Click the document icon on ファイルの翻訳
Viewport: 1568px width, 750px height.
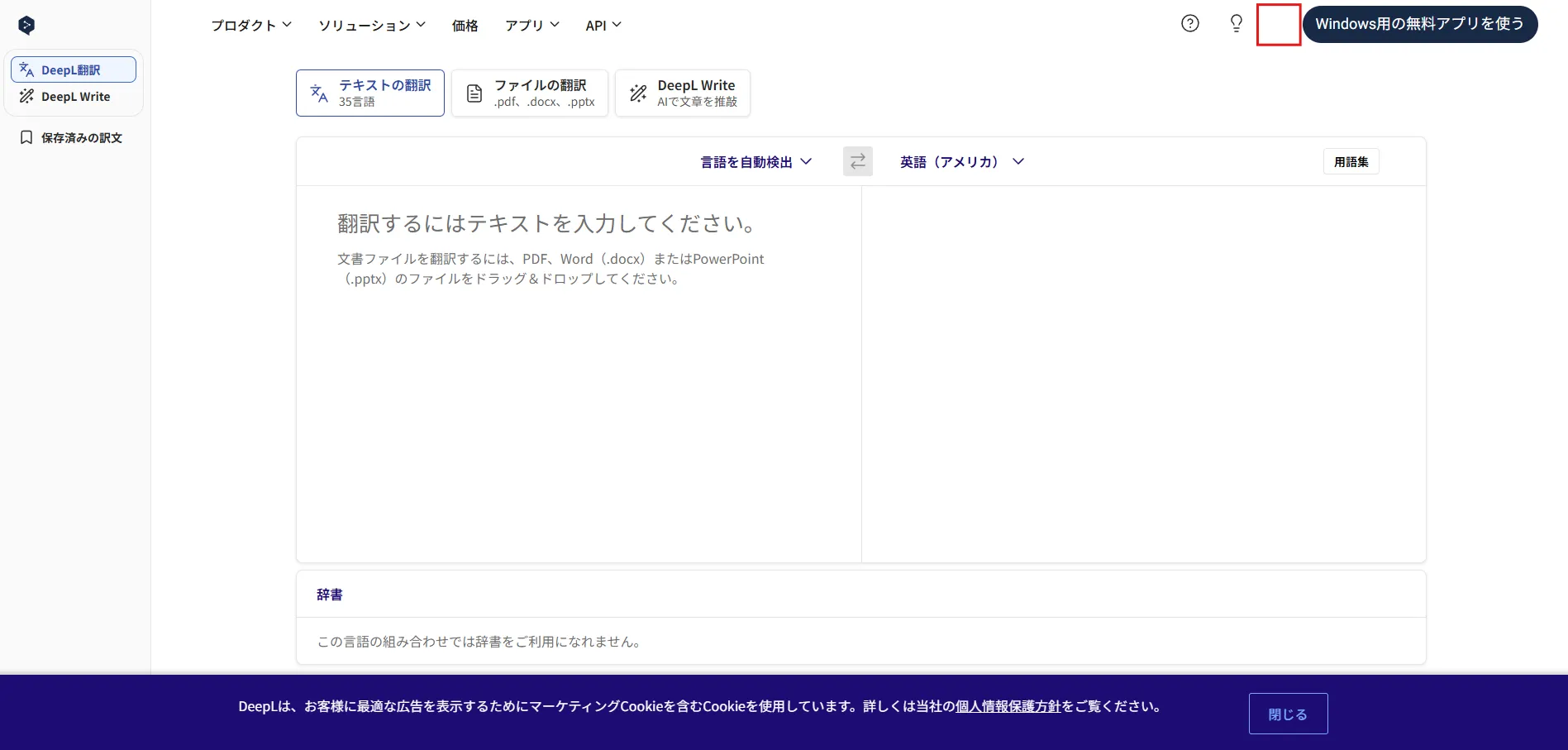point(474,93)
